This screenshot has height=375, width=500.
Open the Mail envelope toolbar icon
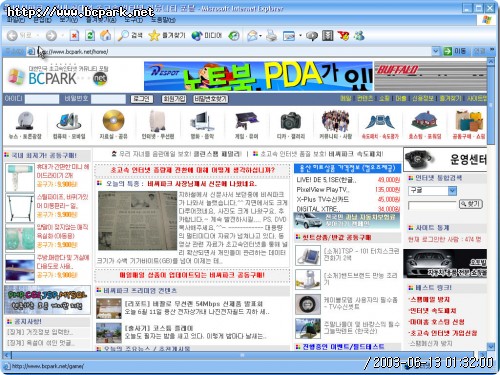[252, 36]
